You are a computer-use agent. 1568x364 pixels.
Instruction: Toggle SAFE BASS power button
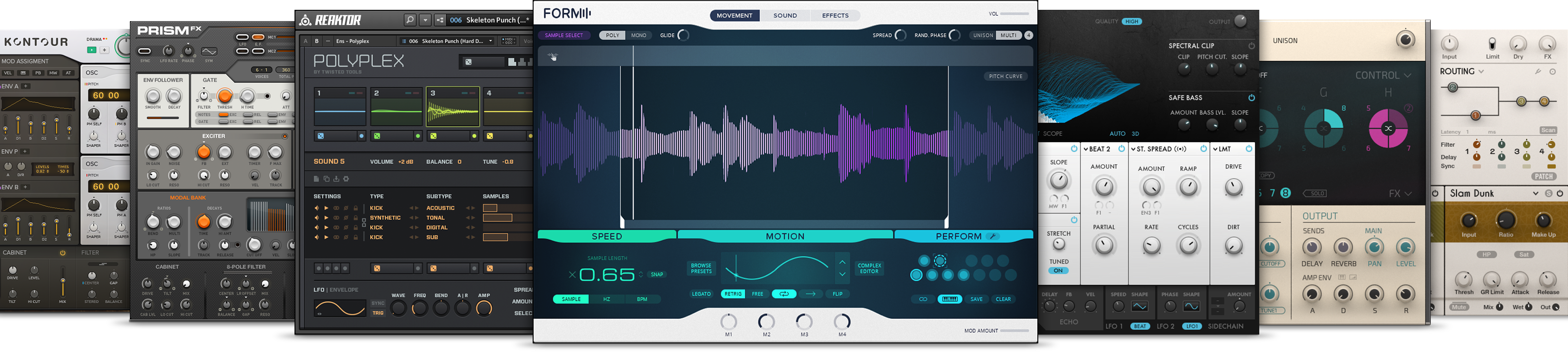pos(1251,98)
